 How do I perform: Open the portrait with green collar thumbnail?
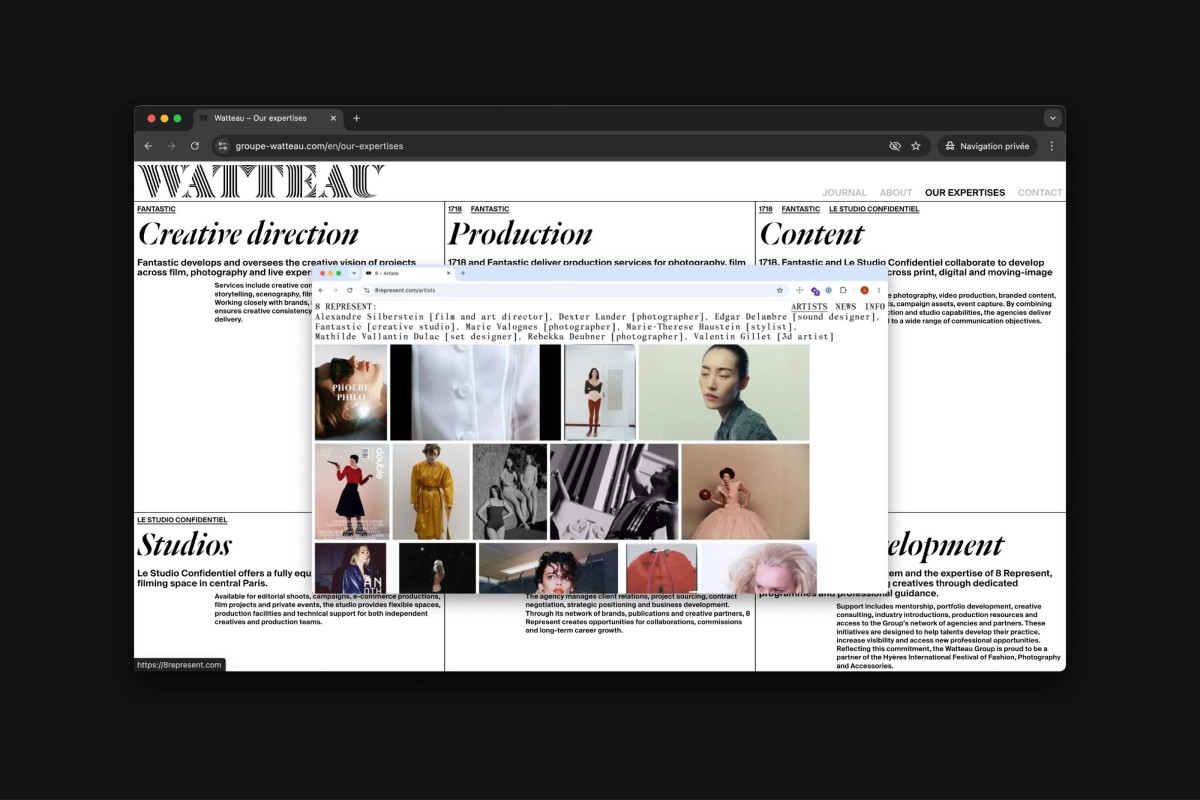coord(724,392)
